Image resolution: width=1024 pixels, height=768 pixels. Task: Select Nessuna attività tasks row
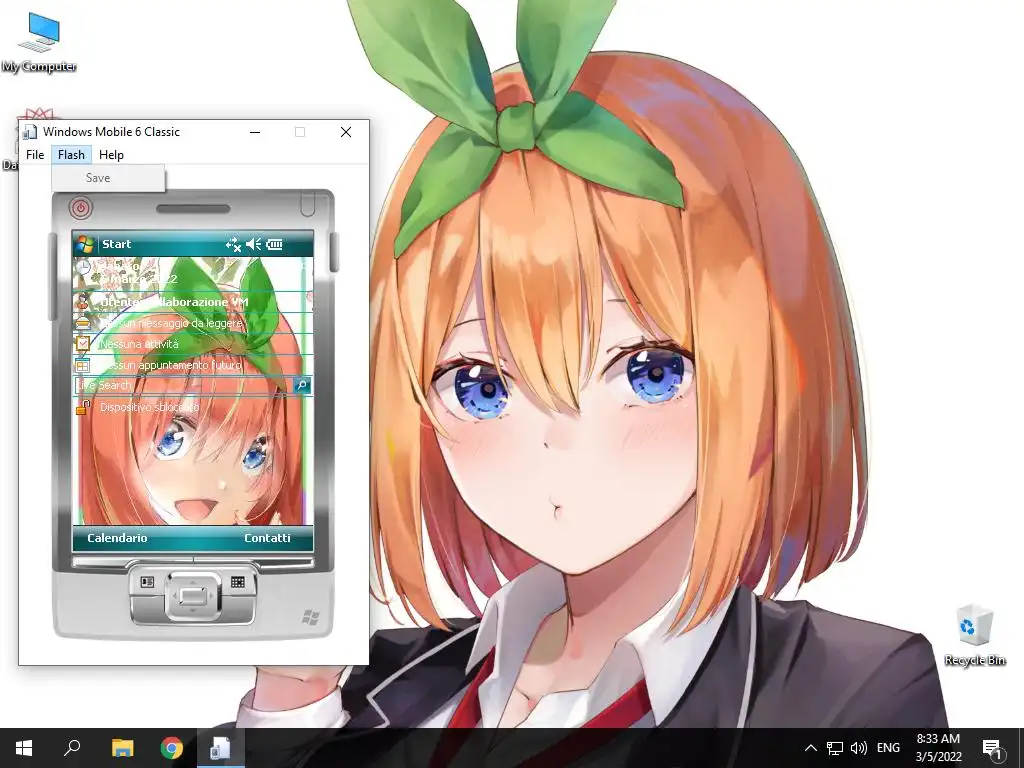pyautogui.click(x=193, y=344)
